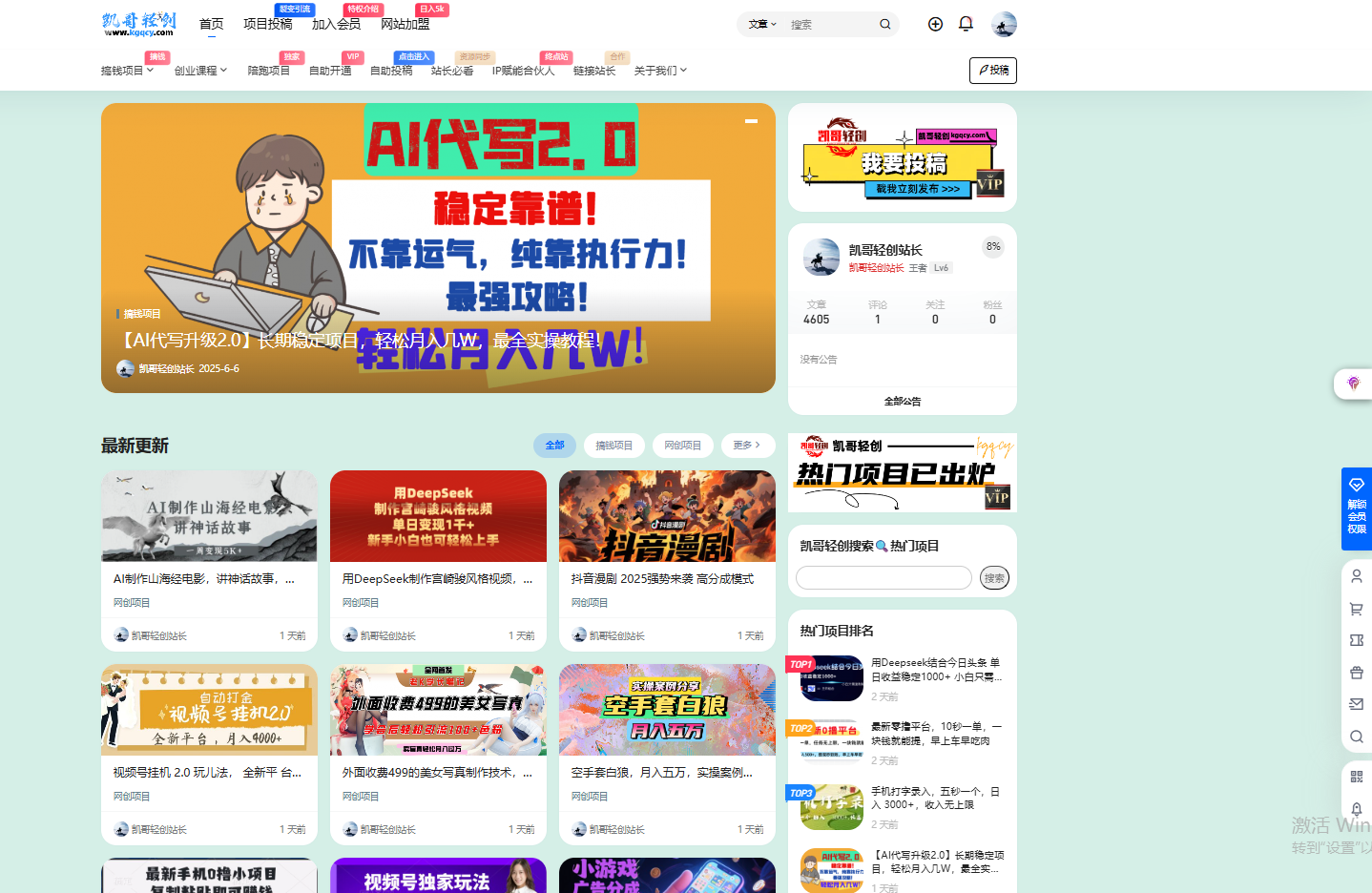Viewport: 1372px width, 893px height.
Task: Click author avatar under AI代写 banner title
Action: 125,368
